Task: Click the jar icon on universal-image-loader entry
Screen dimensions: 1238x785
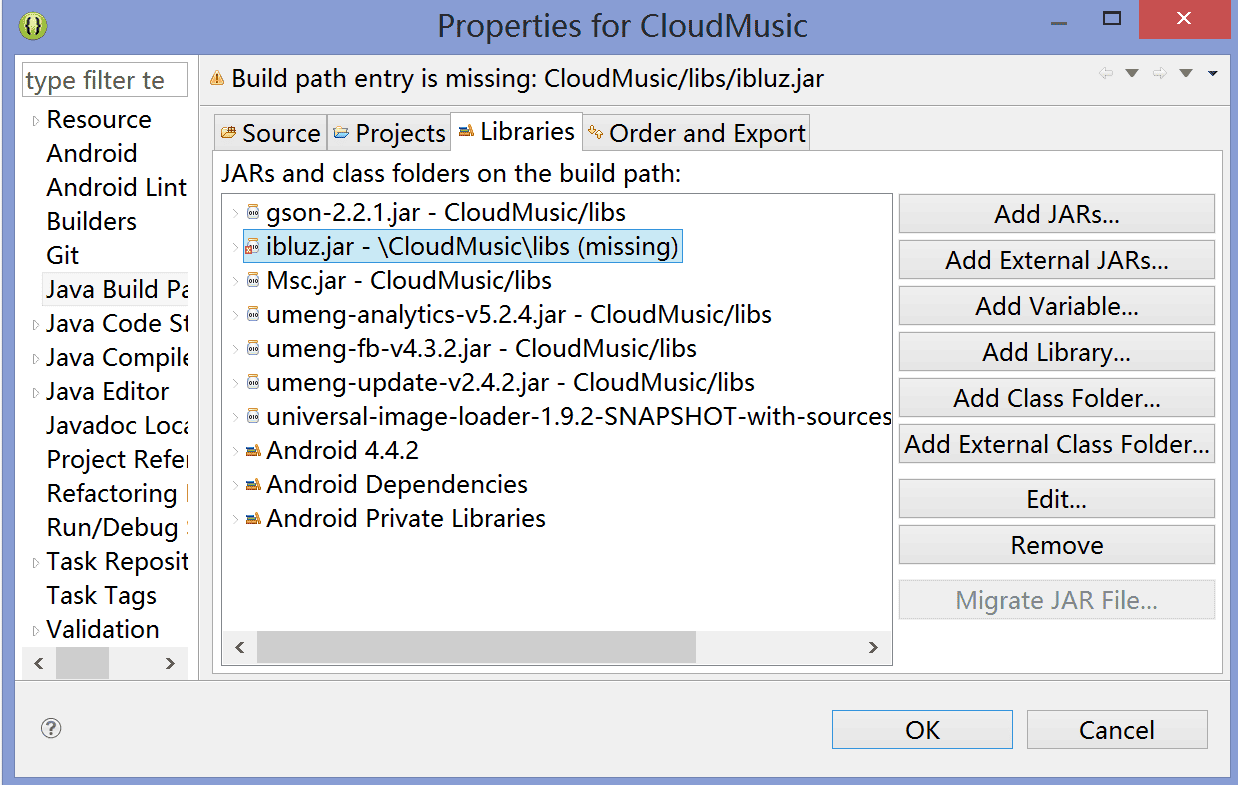Action: pyautogui.click(x=254, y=416)
